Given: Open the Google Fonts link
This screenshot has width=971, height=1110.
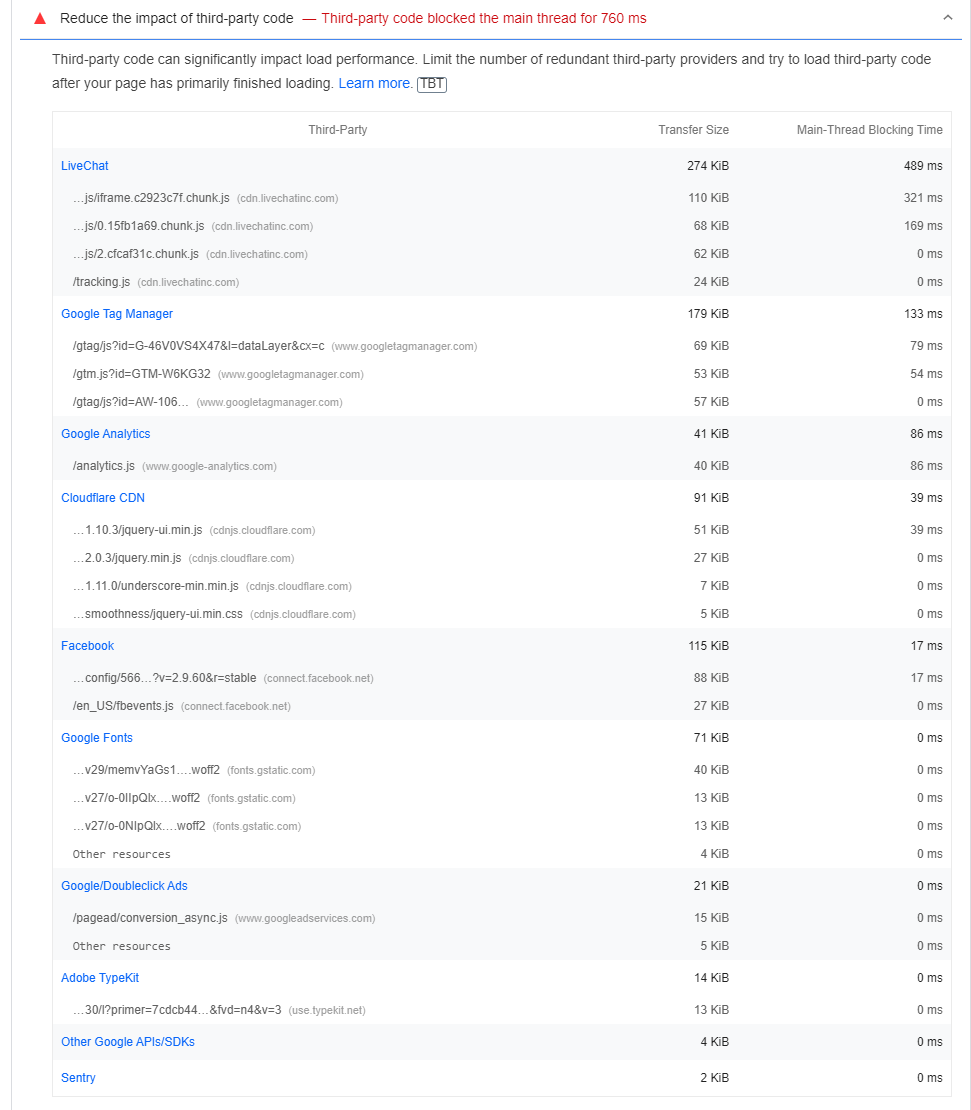Looking at the screenshot, I should click(x=97, y=737).
